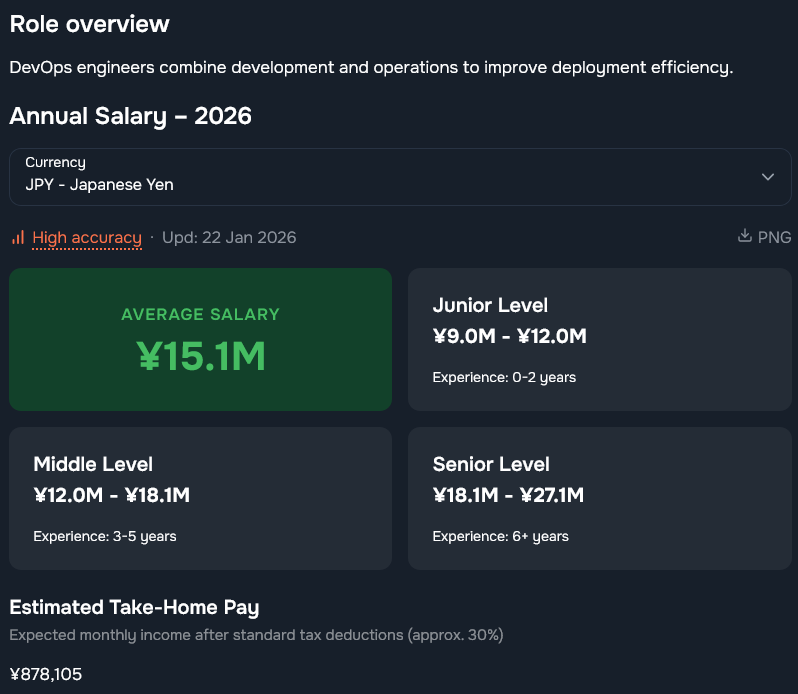798x694 pixels.
Task: Click the Junior ¥9.0M - ¥12.0M range
Action: pyautogui.click(x=509, y=337)
